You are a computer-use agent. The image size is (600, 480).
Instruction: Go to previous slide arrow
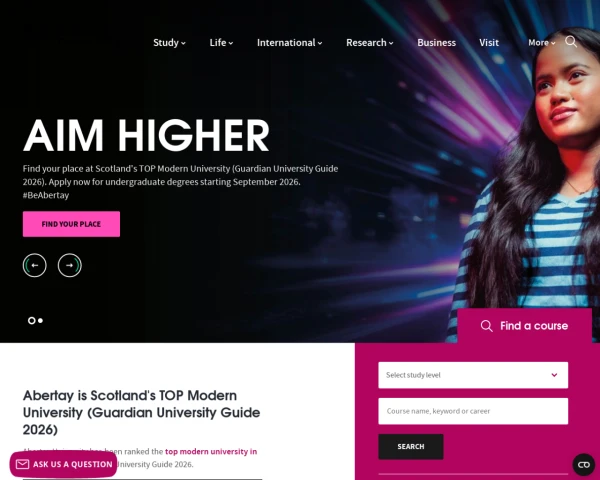point(34,265)
